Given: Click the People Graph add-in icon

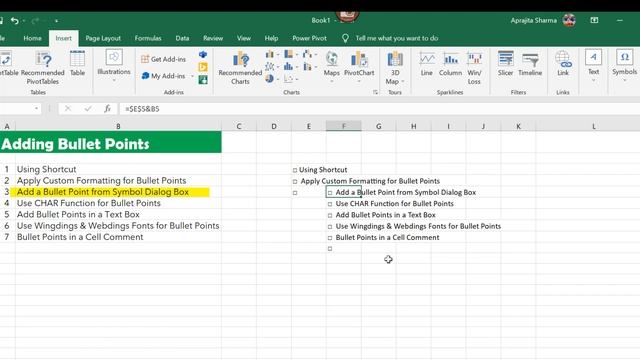Looking at the screenshot, I should coord(203,80).
